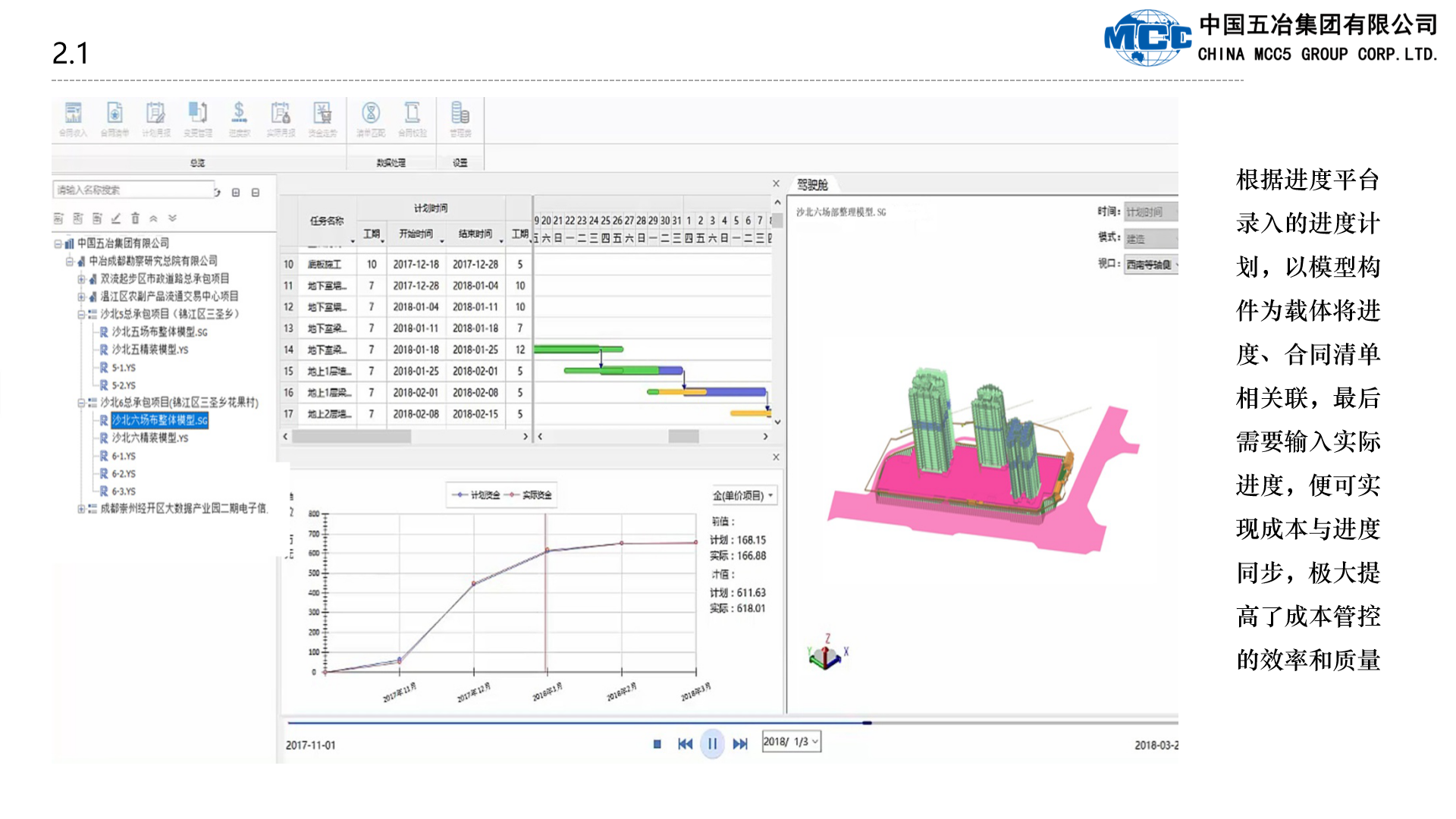Click the expand-all plus icon above tree
Screen dimensions: 1456x819
click(x=236, y=193)
